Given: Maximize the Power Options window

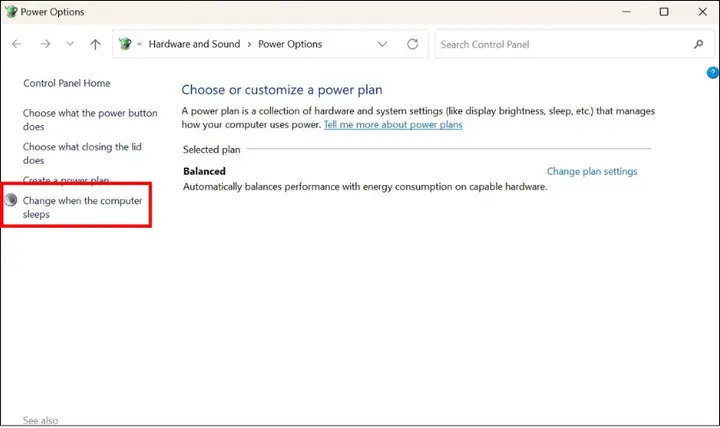Looking at the screenshot, I should point(664,11).
